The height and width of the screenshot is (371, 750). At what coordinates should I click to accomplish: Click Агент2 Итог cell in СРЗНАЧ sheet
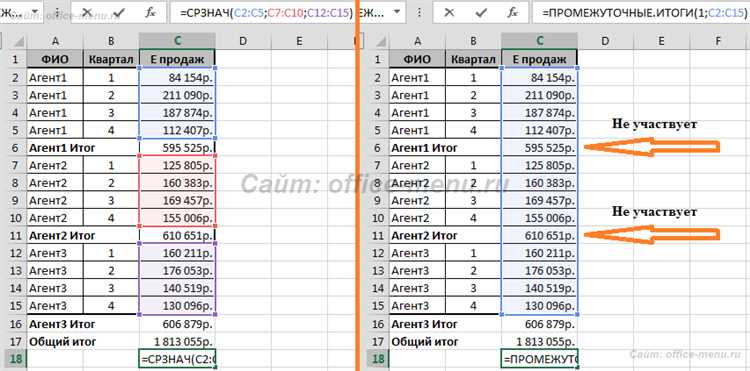tap(83, 236)
